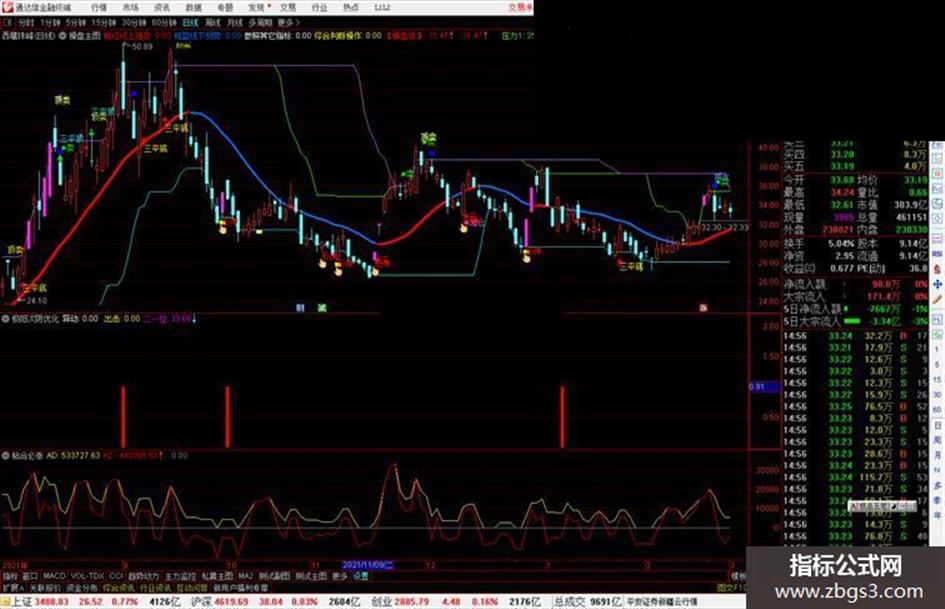The image size is (945, 609).
Task: Open the 资讯 menu
Action: coord(162,7)
